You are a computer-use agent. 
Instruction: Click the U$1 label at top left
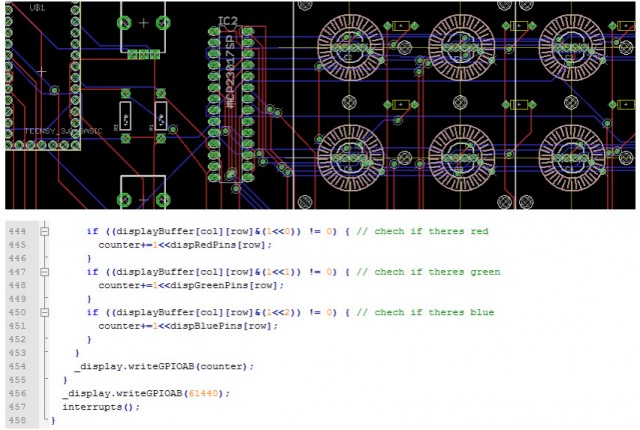[37, 8]
